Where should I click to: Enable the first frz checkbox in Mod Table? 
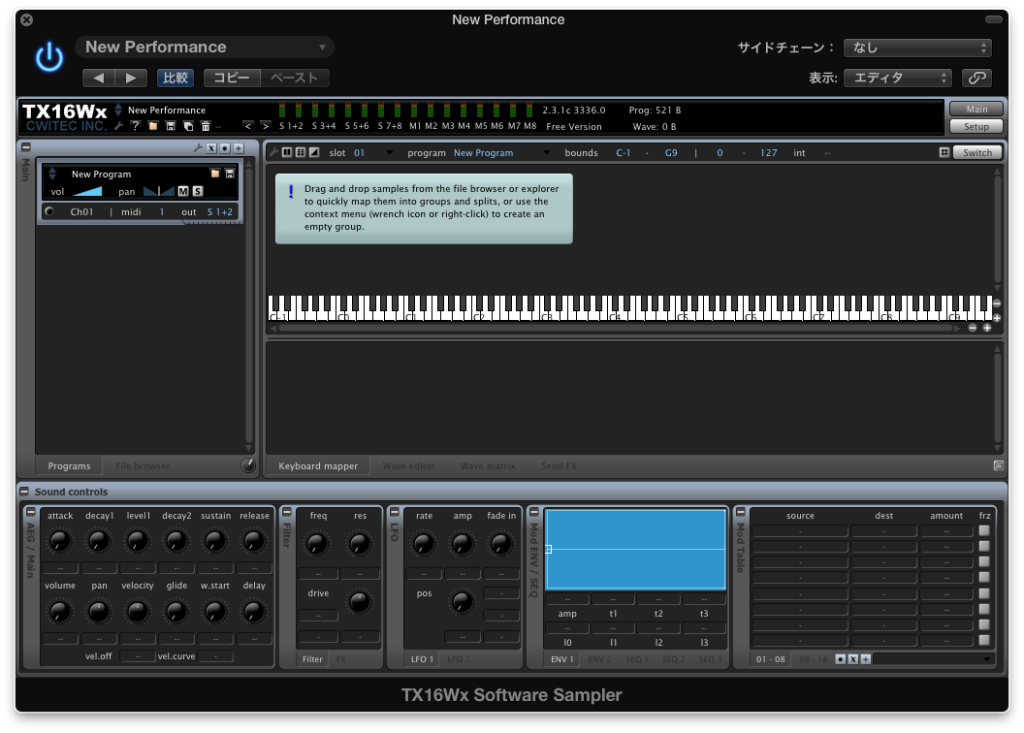[984, 531]
